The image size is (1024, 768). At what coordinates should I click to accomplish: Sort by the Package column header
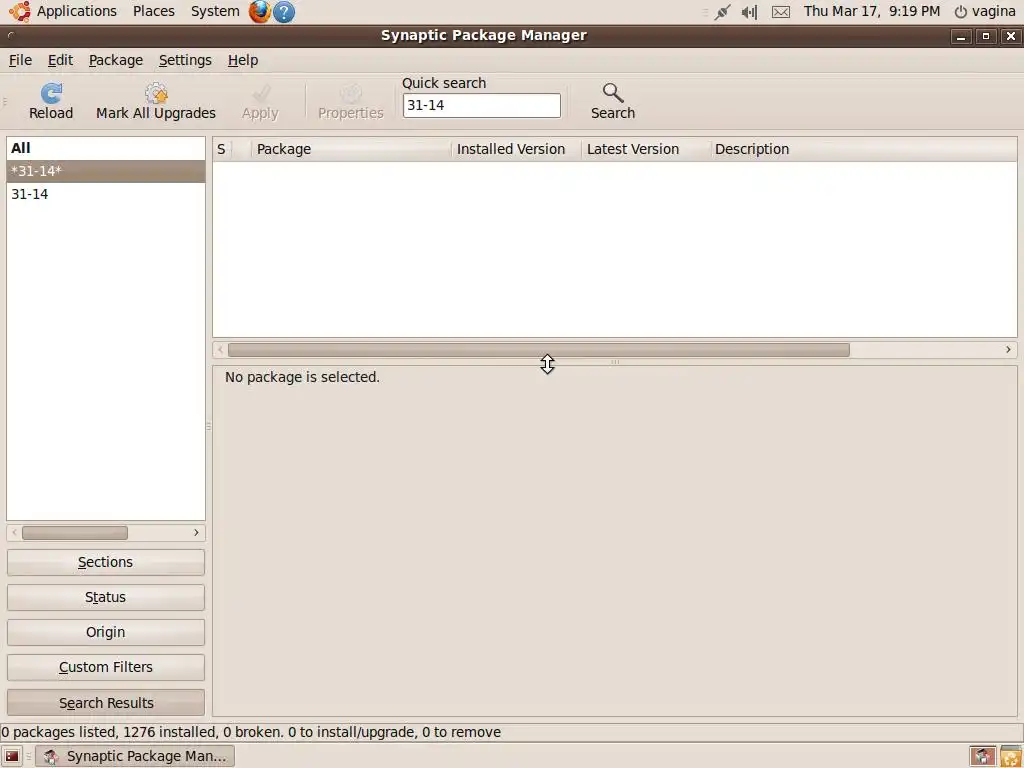pyautogui.click(x=351, y=149)
